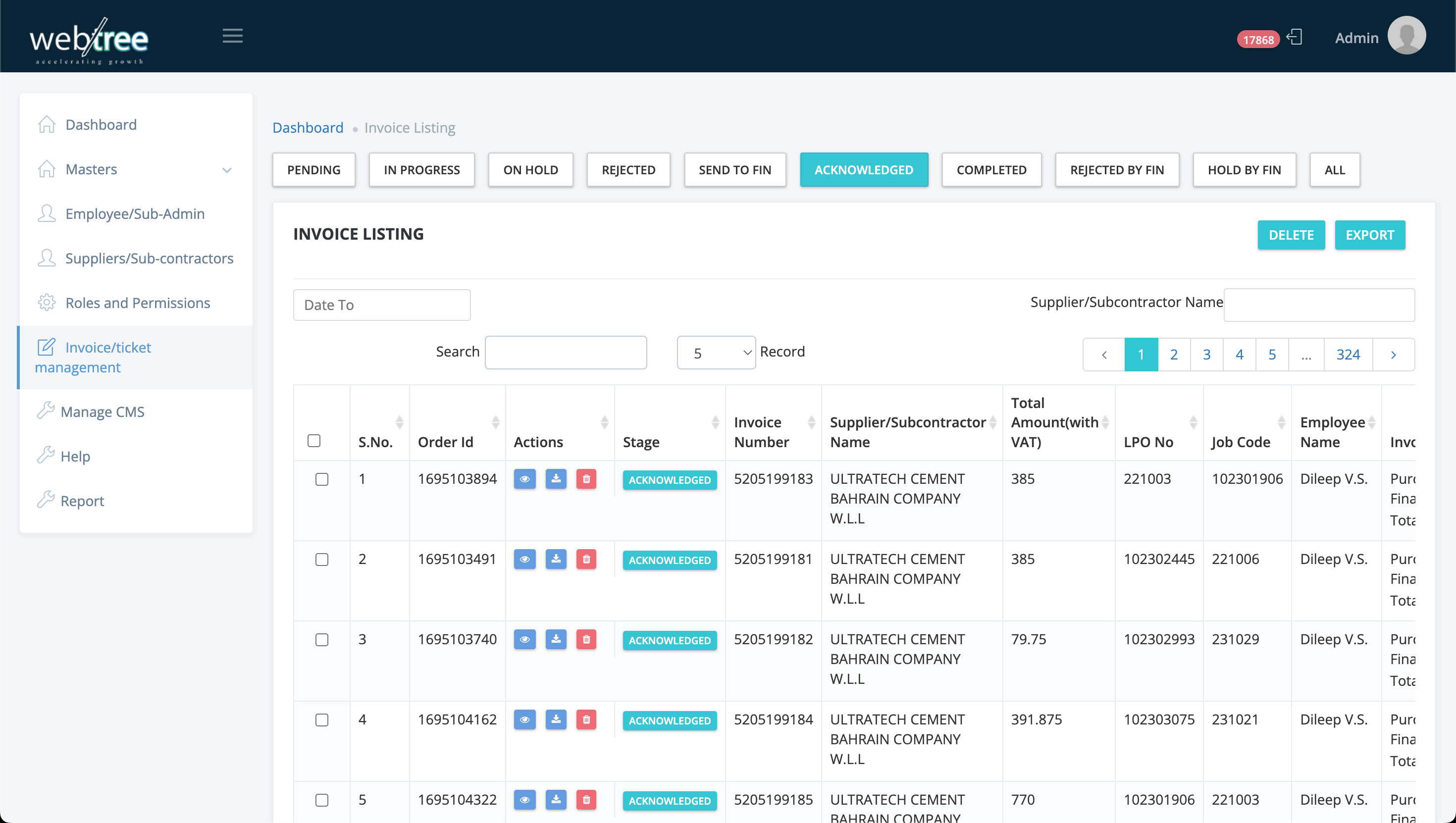
Task: Switch to the REJECTED BY FIN tab
Action: (x=1117, y=170)
